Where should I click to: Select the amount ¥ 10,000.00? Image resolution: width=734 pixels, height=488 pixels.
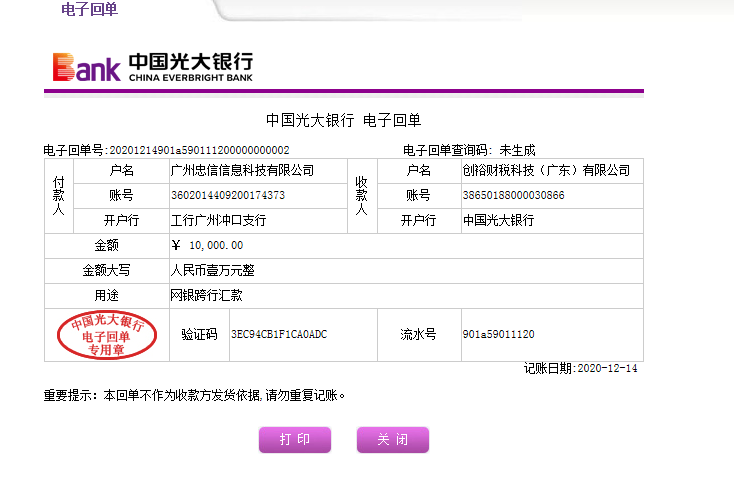[x=207, y=245]
